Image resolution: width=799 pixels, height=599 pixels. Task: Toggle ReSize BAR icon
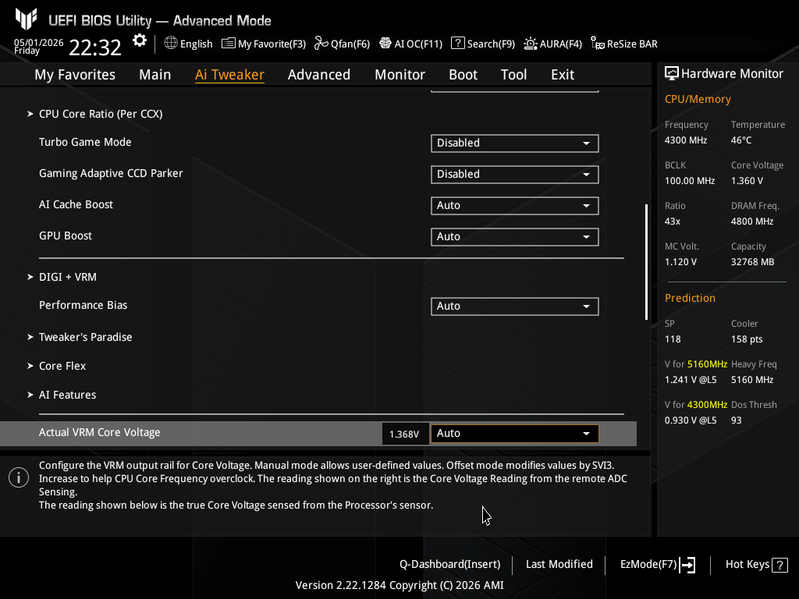click(x=597, y=43)
